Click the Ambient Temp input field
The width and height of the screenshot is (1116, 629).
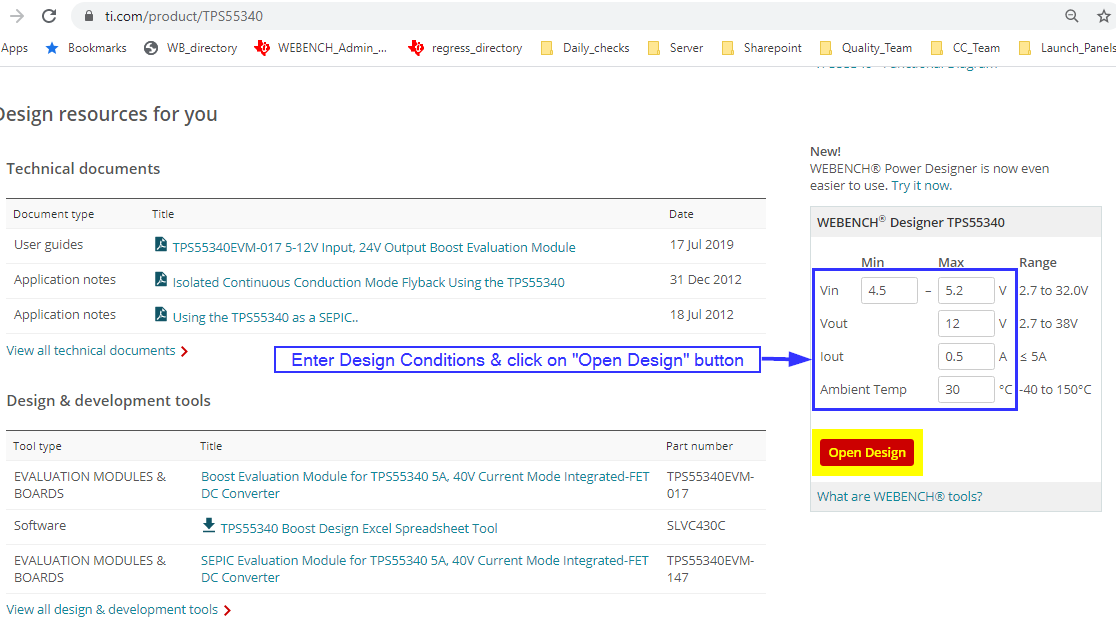click(966, 389)
